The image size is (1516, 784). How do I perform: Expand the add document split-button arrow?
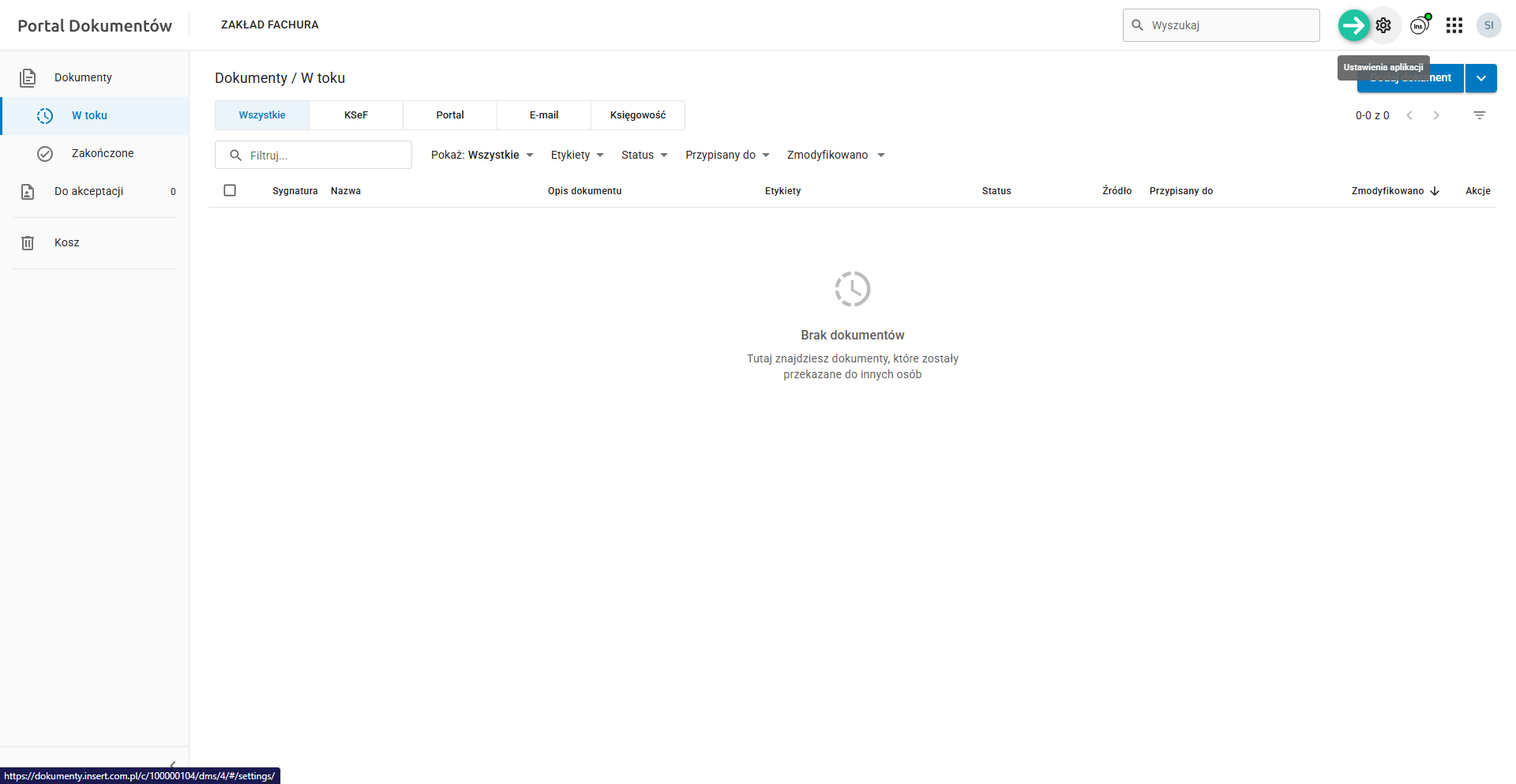[x=1480, y=78]
